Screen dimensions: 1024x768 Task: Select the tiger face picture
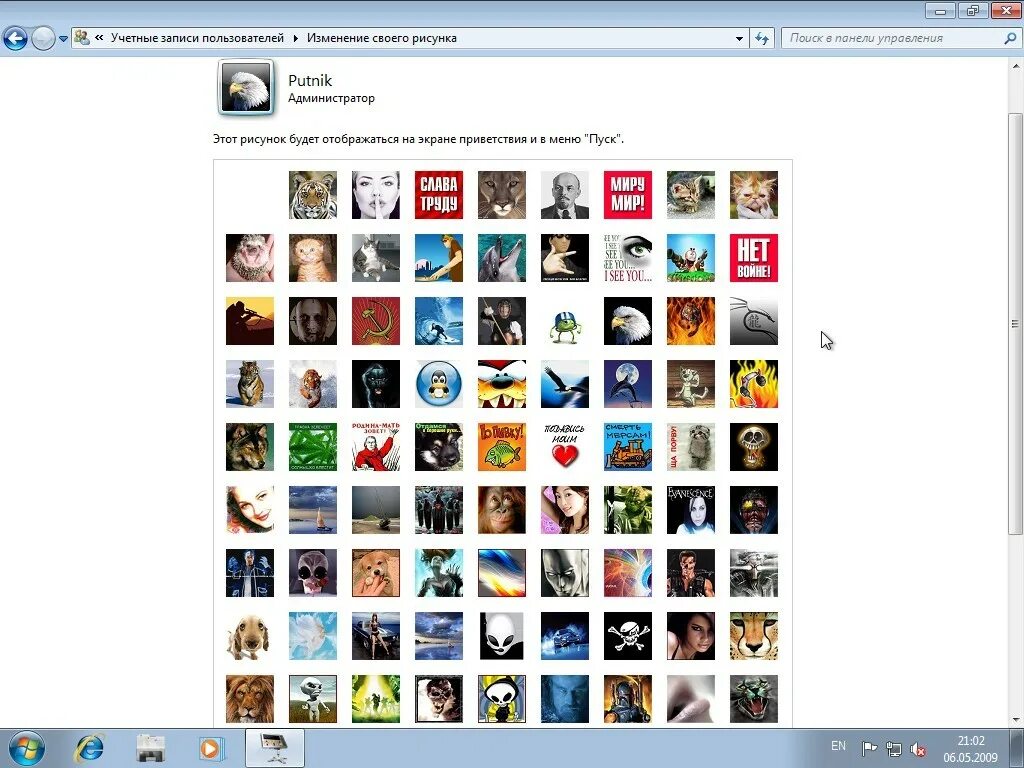(313, 195)
